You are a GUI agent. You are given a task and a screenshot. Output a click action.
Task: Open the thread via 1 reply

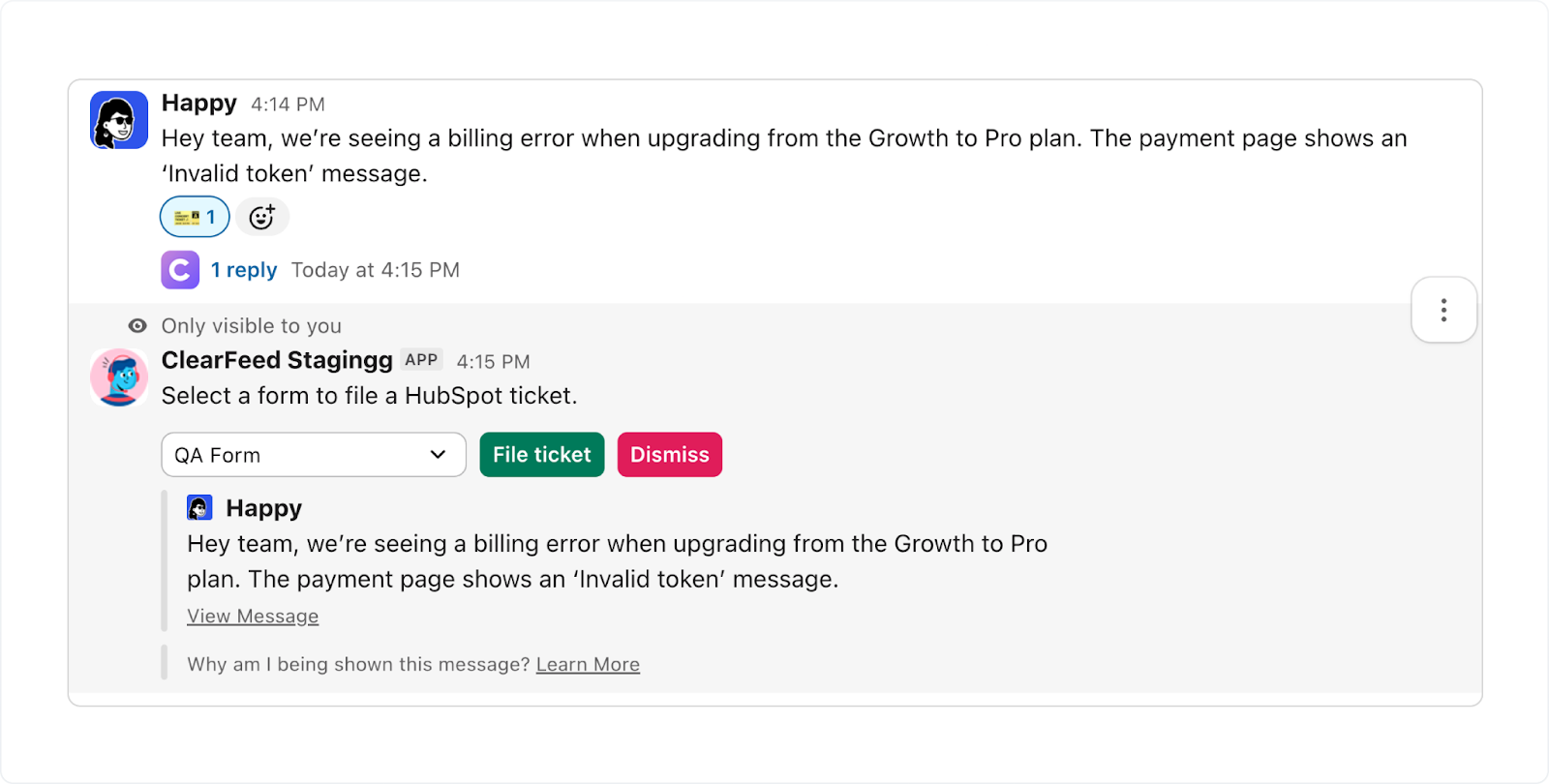pyautogui.click(x=243, y=270)
